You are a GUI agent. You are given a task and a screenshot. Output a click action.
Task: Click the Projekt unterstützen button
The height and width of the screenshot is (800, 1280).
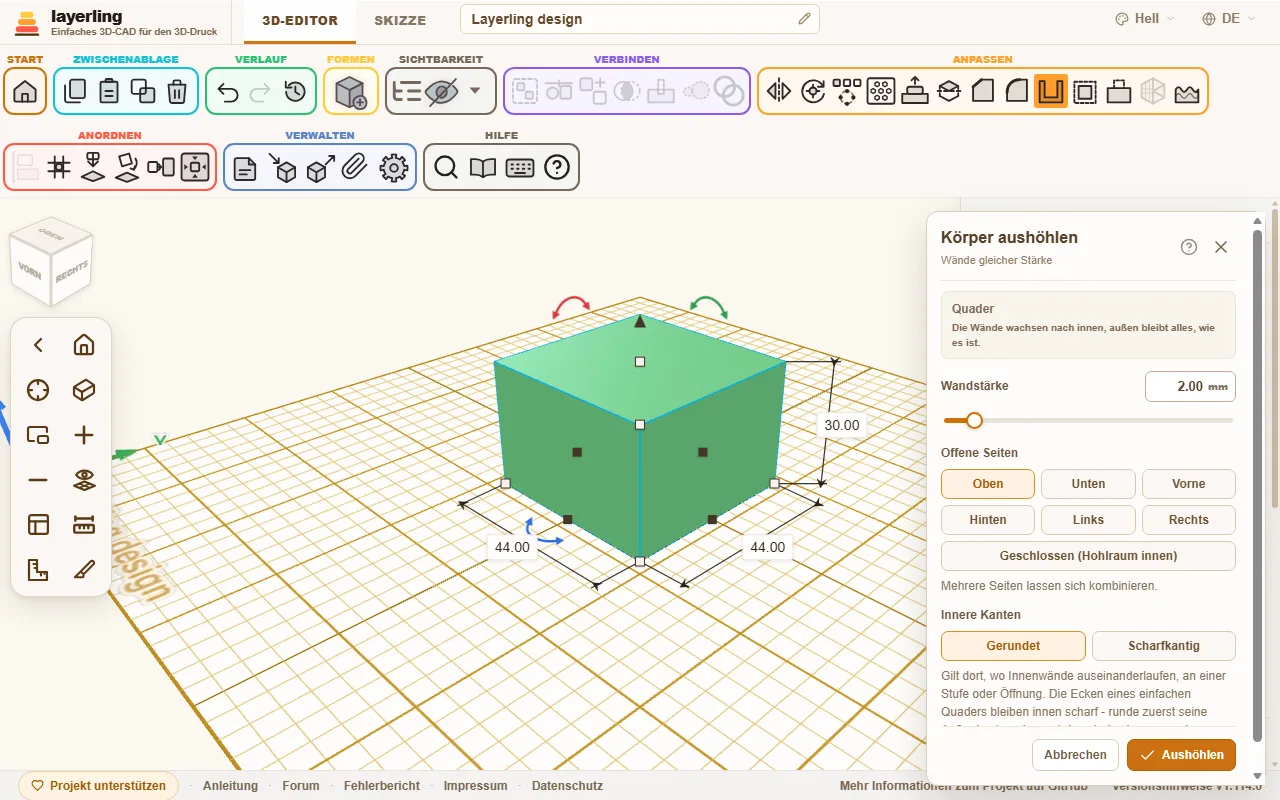pos(99,786)
